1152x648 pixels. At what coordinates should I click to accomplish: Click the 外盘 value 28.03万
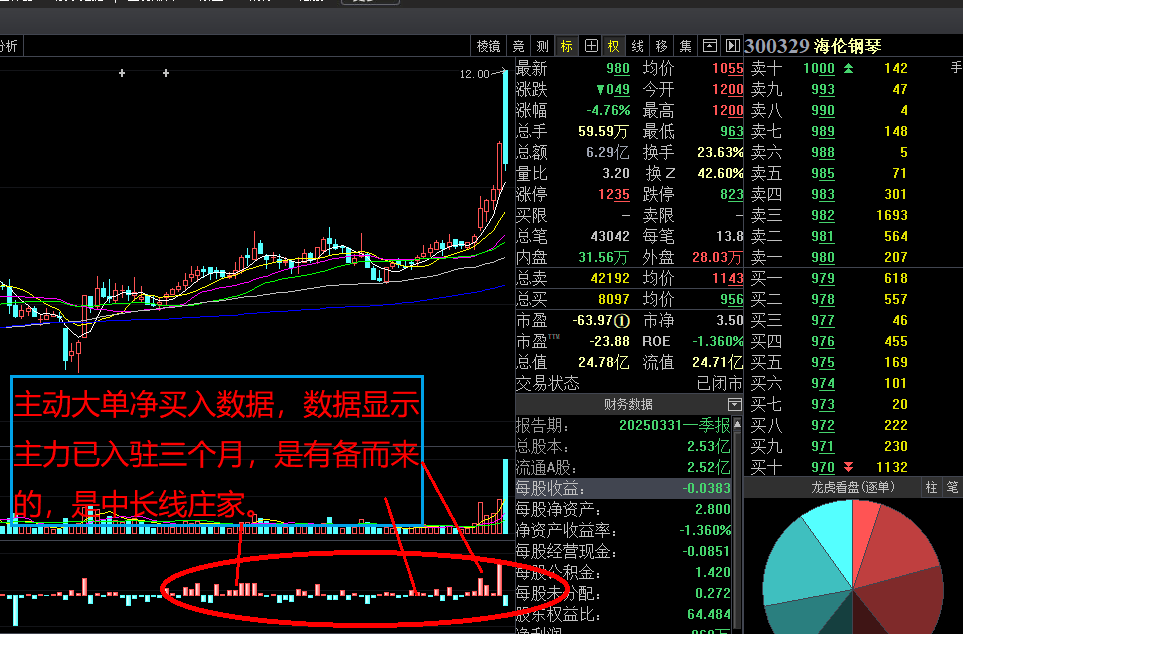(717, 258)
